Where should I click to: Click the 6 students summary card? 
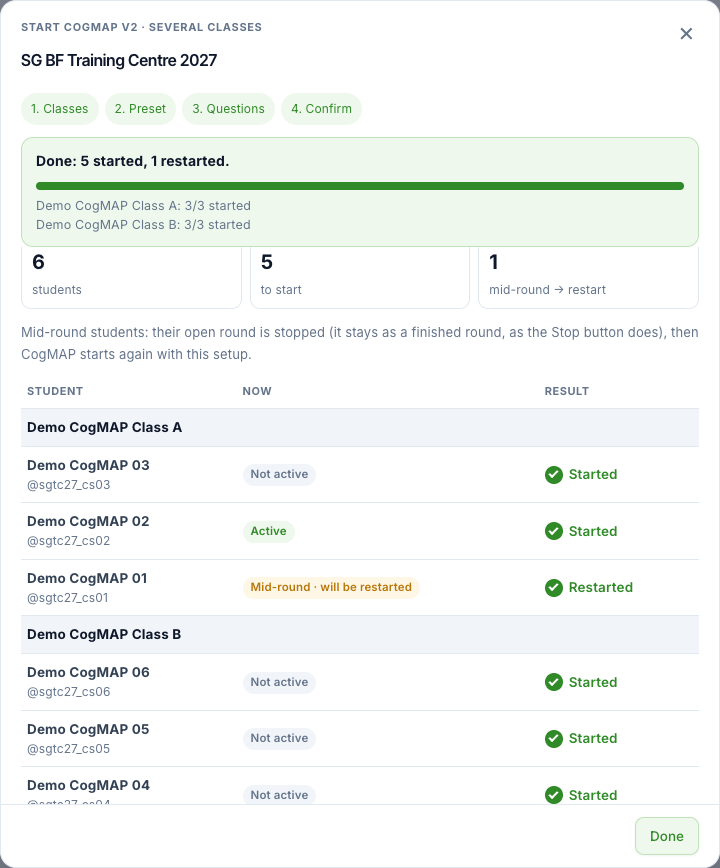pos(131,277)
